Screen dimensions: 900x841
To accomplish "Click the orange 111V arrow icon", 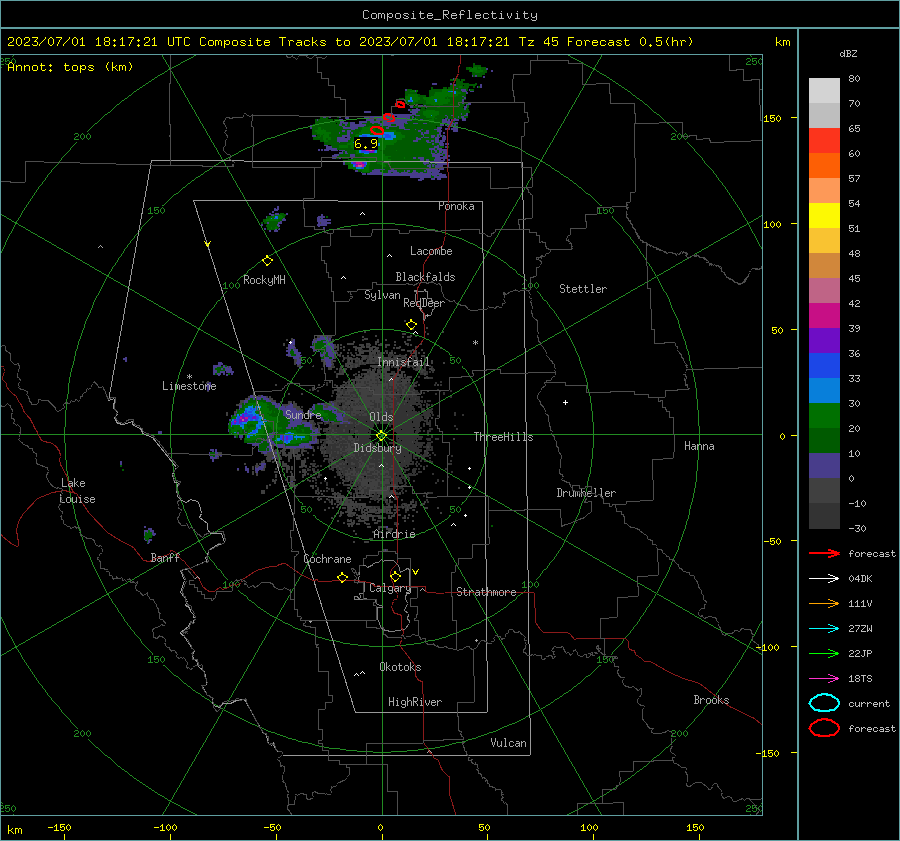I will (824, 603).
